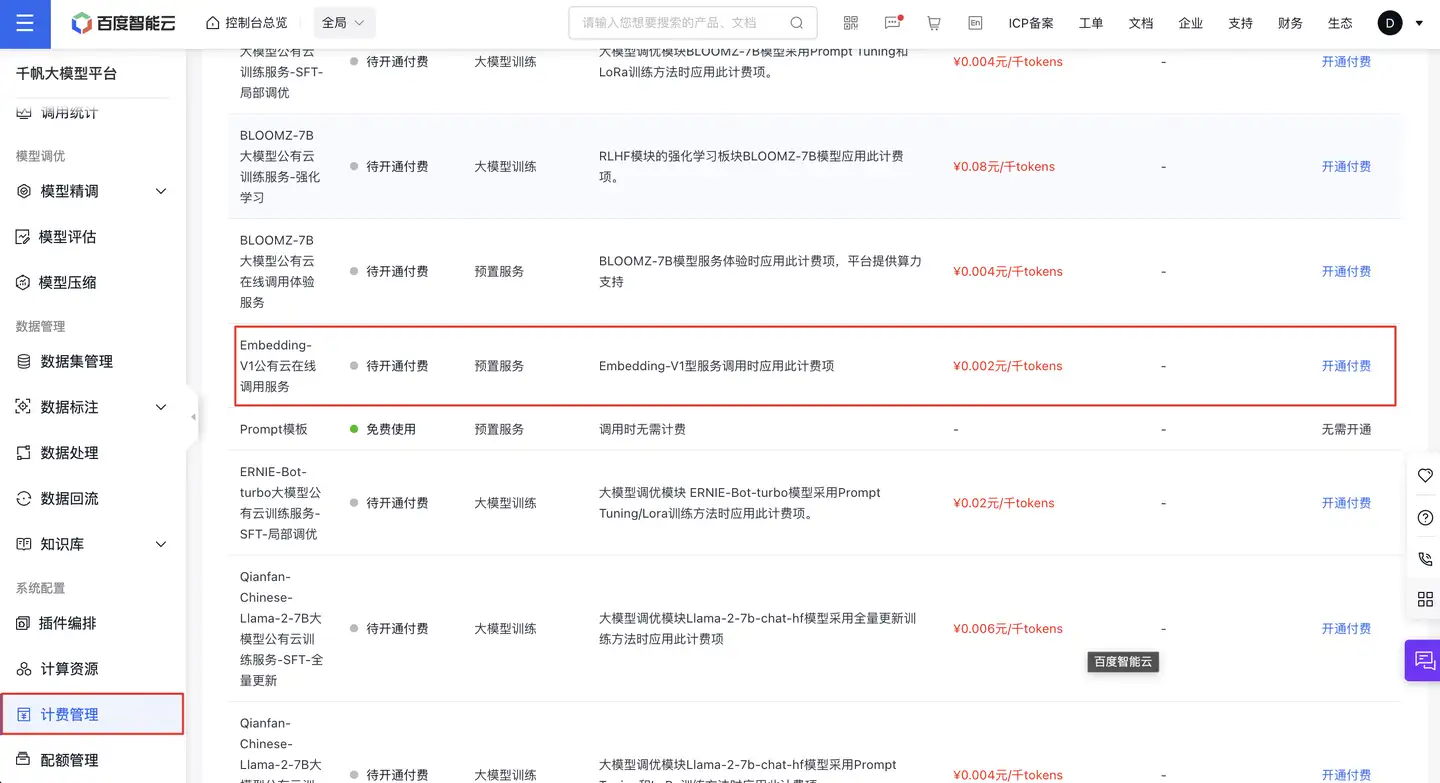The width and height of the screenshot is (1440, 783).
Task: Open the messages notification icon
Action: click(x=893, y=23)
